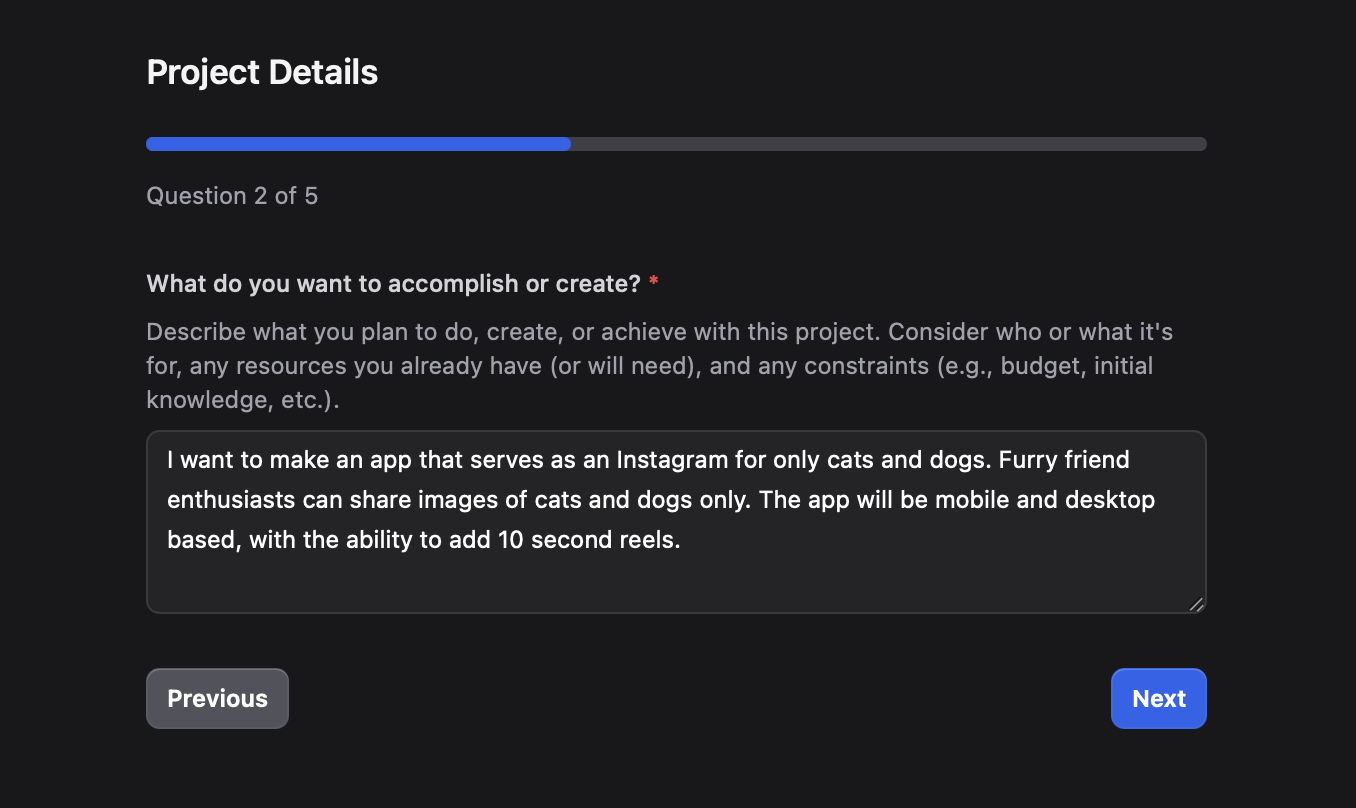Click the textarea resize handle icon
1356x808 pixels.
[1195, 603]
